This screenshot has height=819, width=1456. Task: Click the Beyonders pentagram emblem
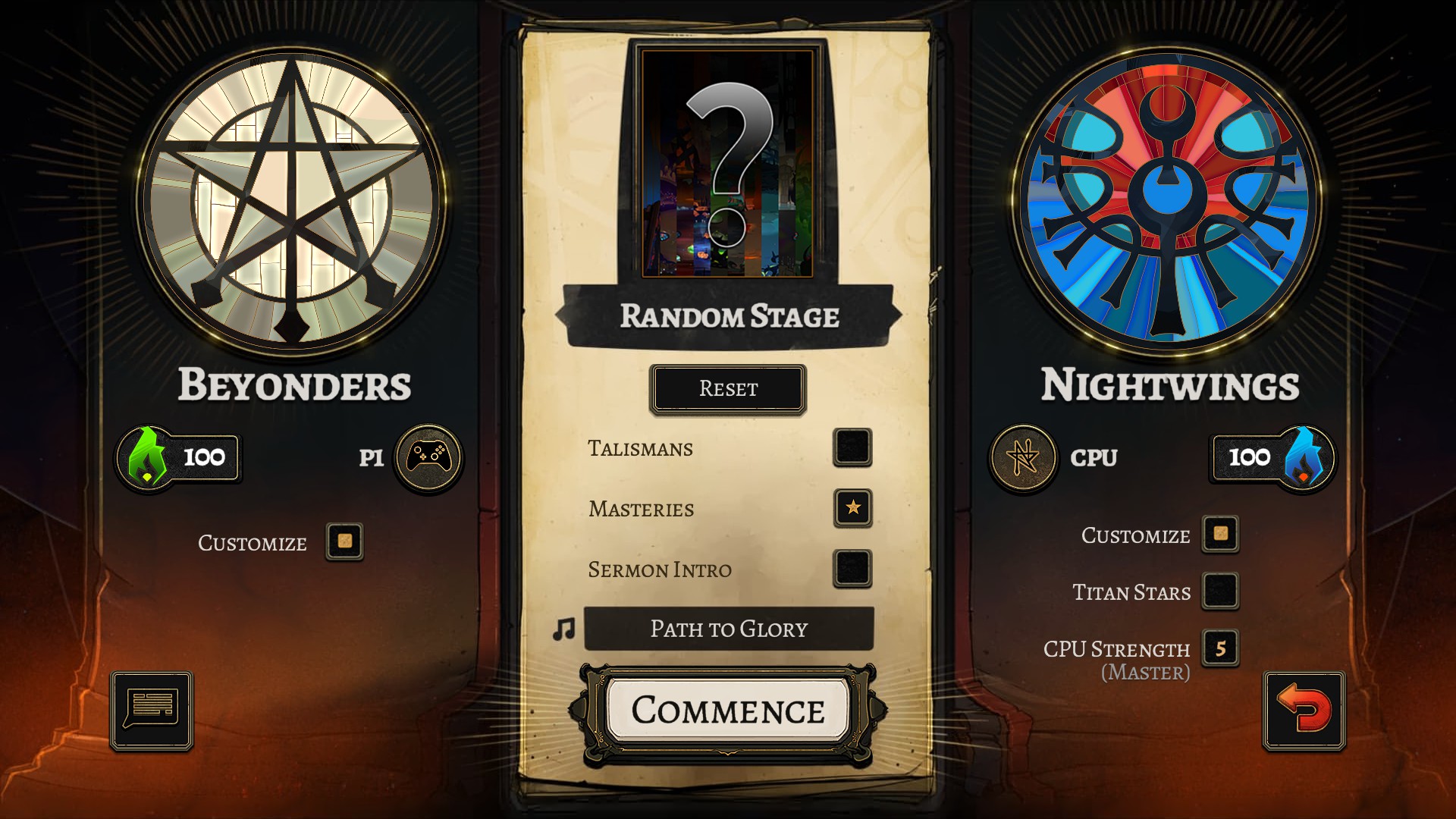292,201
